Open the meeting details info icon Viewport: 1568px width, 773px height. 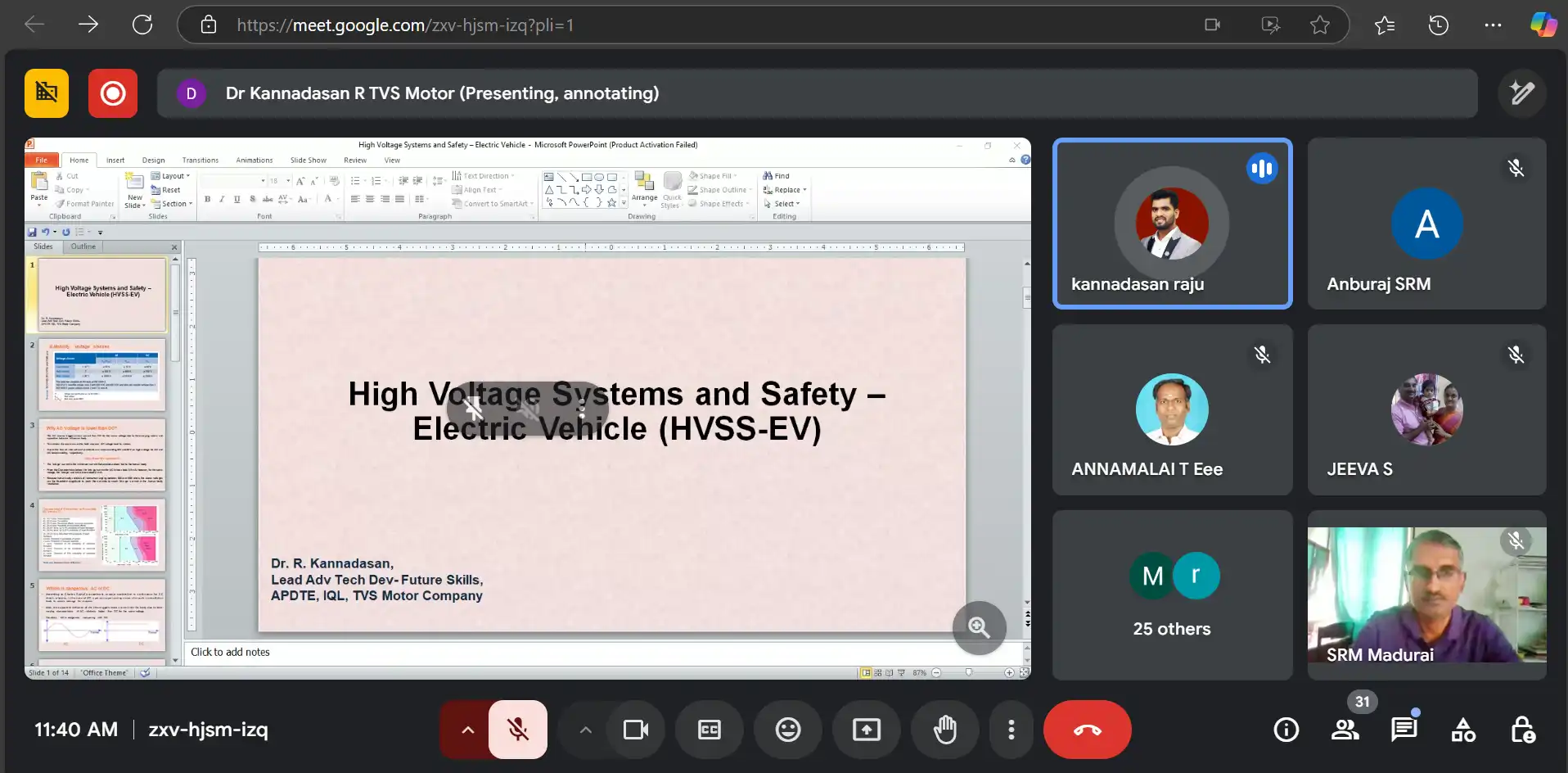[1286, 730]
